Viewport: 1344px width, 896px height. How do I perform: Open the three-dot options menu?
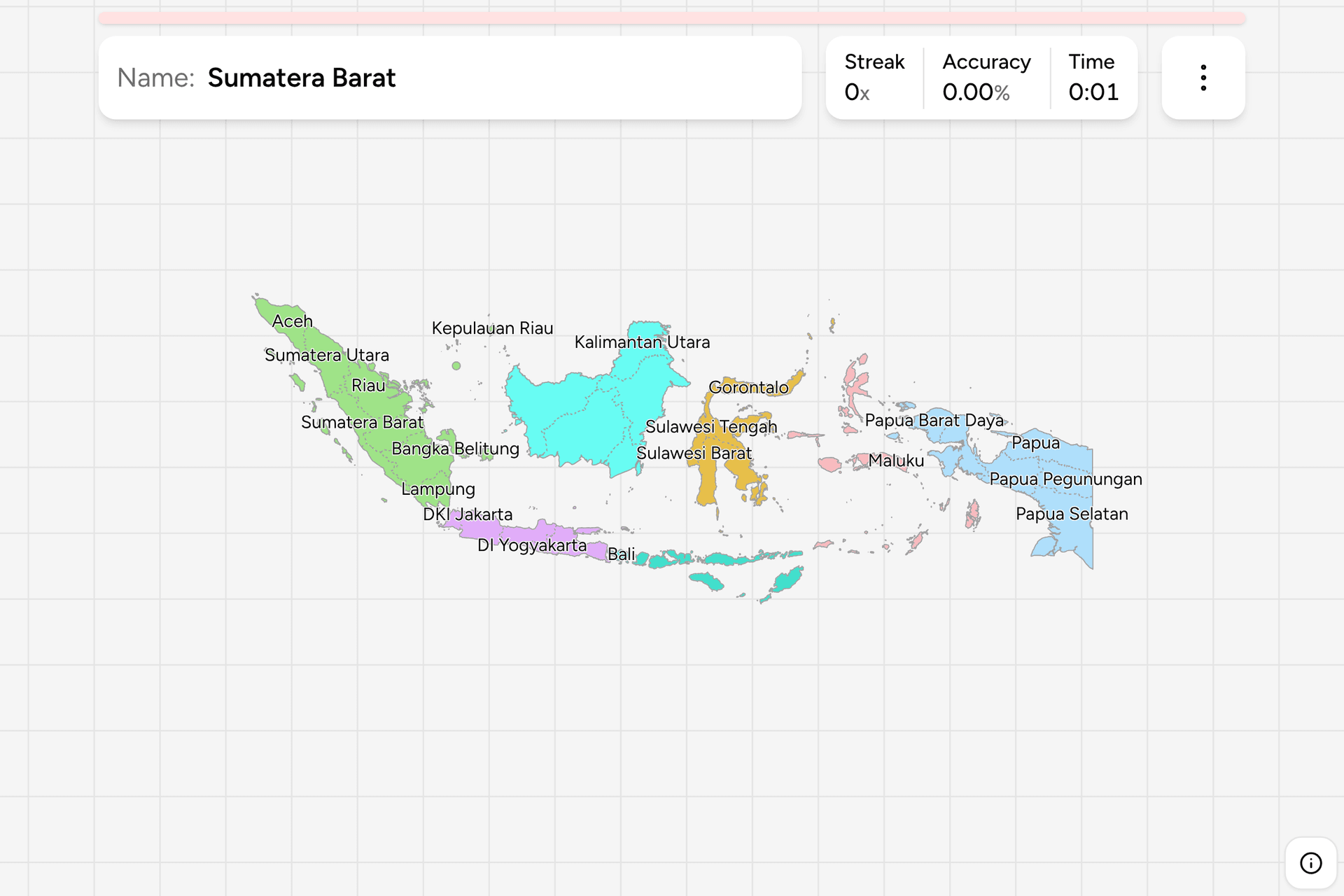pyautogui.click(x=1203, y=78)
